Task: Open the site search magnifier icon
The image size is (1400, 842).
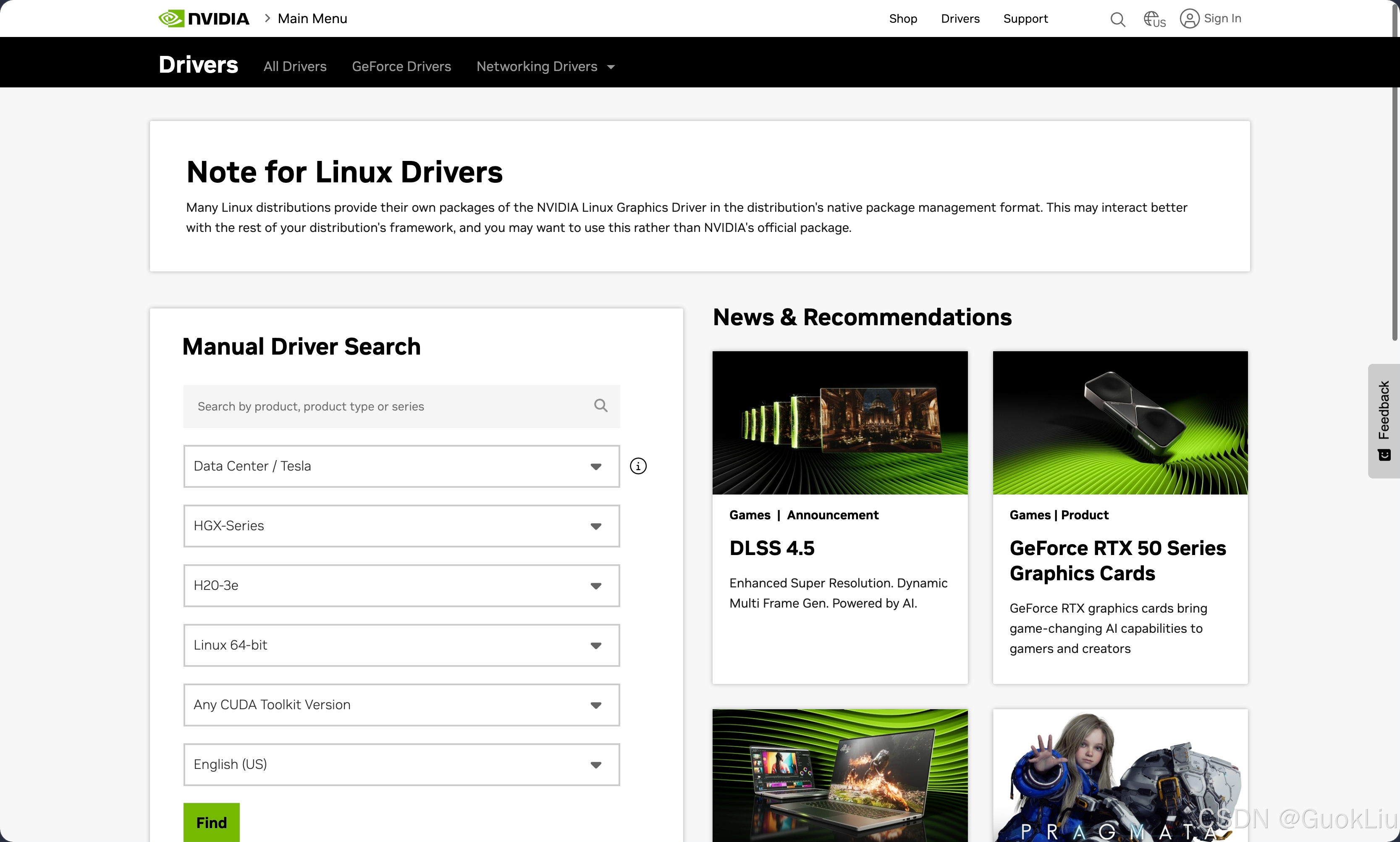Action: click(x=1118, y=19)
